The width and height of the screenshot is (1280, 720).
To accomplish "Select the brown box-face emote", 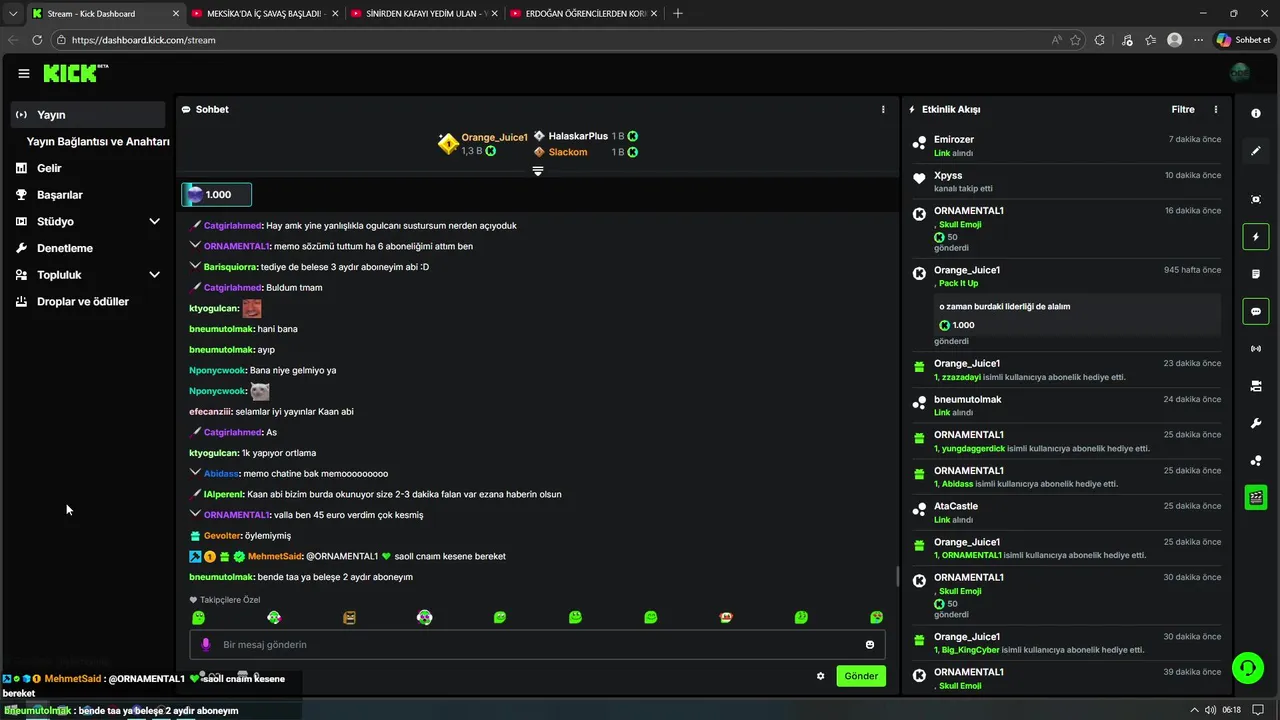I will tap(349, 618).
